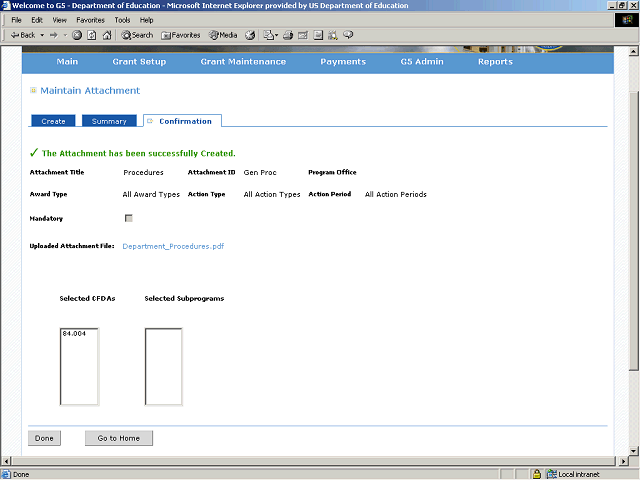Click the Research icon in the toolbar
640x480 pixels.
point(333,35)
